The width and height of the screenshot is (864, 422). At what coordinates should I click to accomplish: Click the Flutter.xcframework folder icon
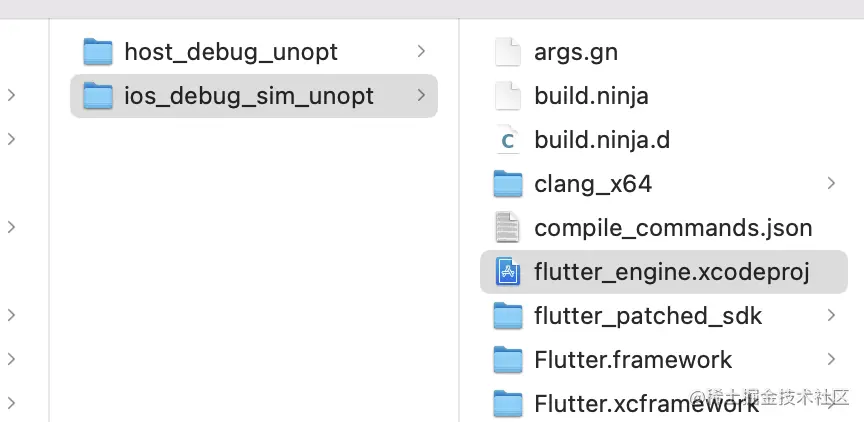[508, 404]
